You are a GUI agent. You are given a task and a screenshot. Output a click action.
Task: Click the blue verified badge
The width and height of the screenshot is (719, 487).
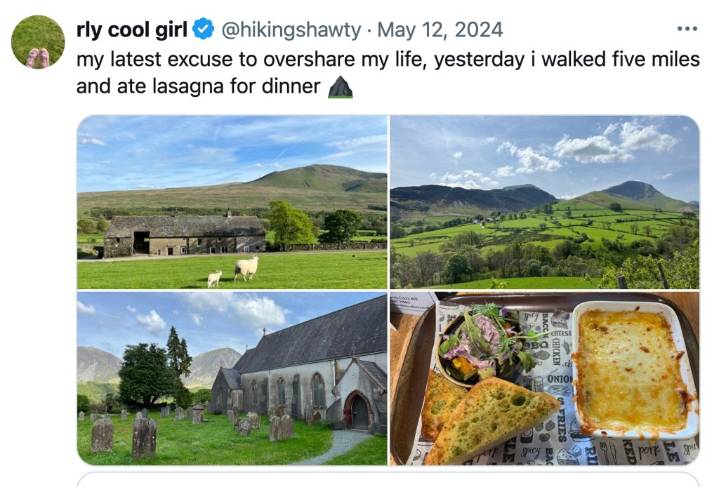pyautogui.click(x=203, y=30)
